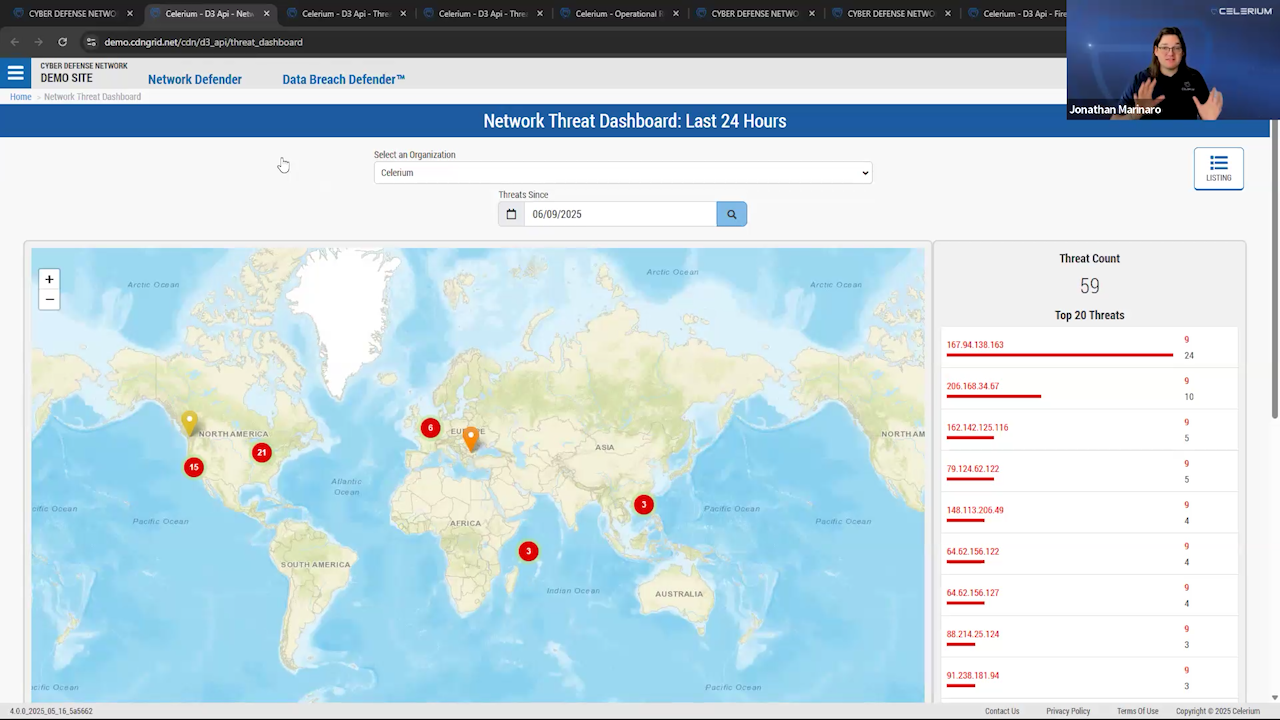Viewport: 1280px width, 720px height.
Task: Select the Celerium - D3 Api - Netw tab
Action: coord(210,14)
